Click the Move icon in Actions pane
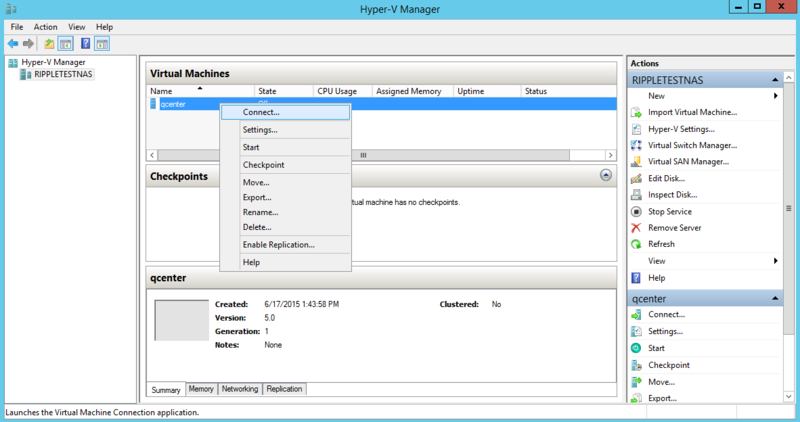 [x=636, y=382]
